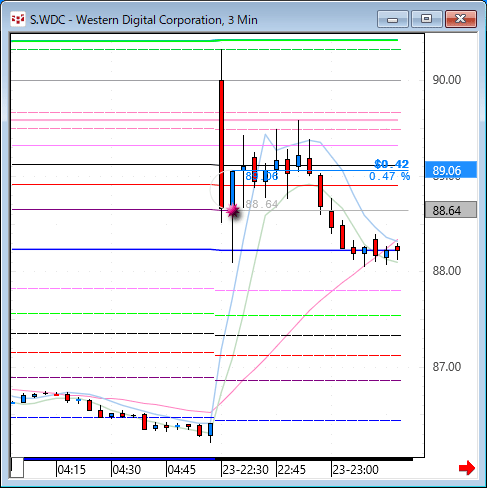This screenshot has width=487, height=488.
Task: Click the 88.64 label inside chart
Action: 262,204
